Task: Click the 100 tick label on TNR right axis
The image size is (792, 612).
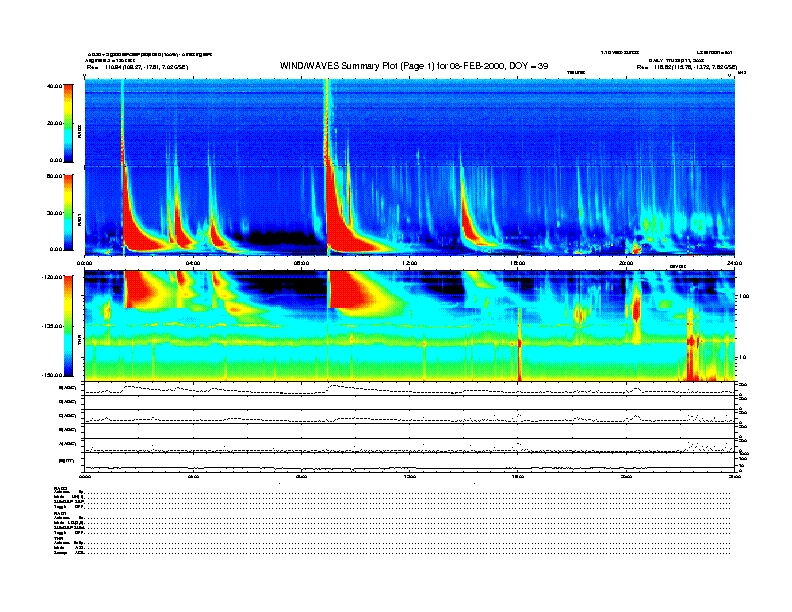Action: pyautogui.click(x=744, y=296)
